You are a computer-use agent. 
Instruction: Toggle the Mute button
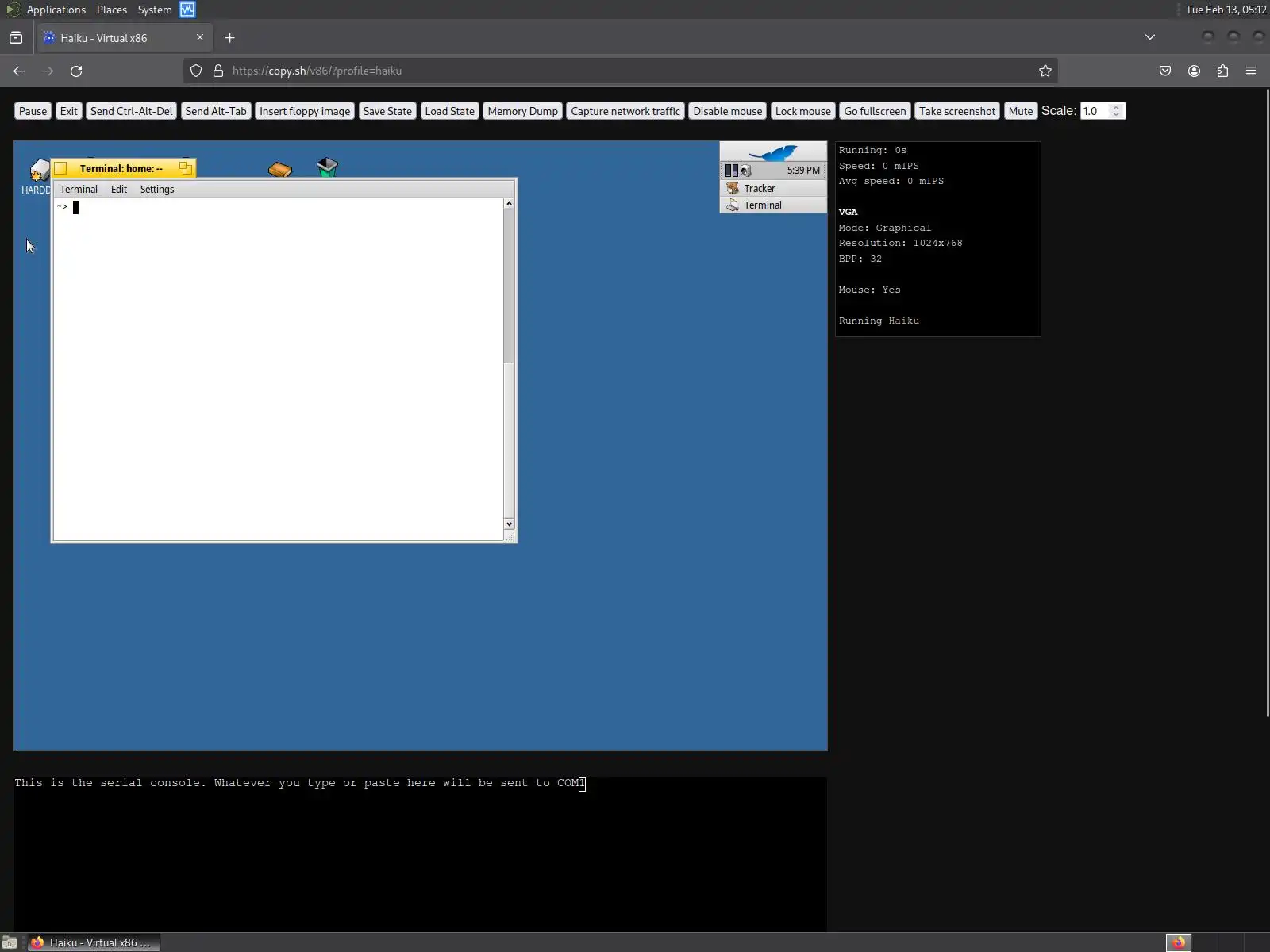[1021, 111]
